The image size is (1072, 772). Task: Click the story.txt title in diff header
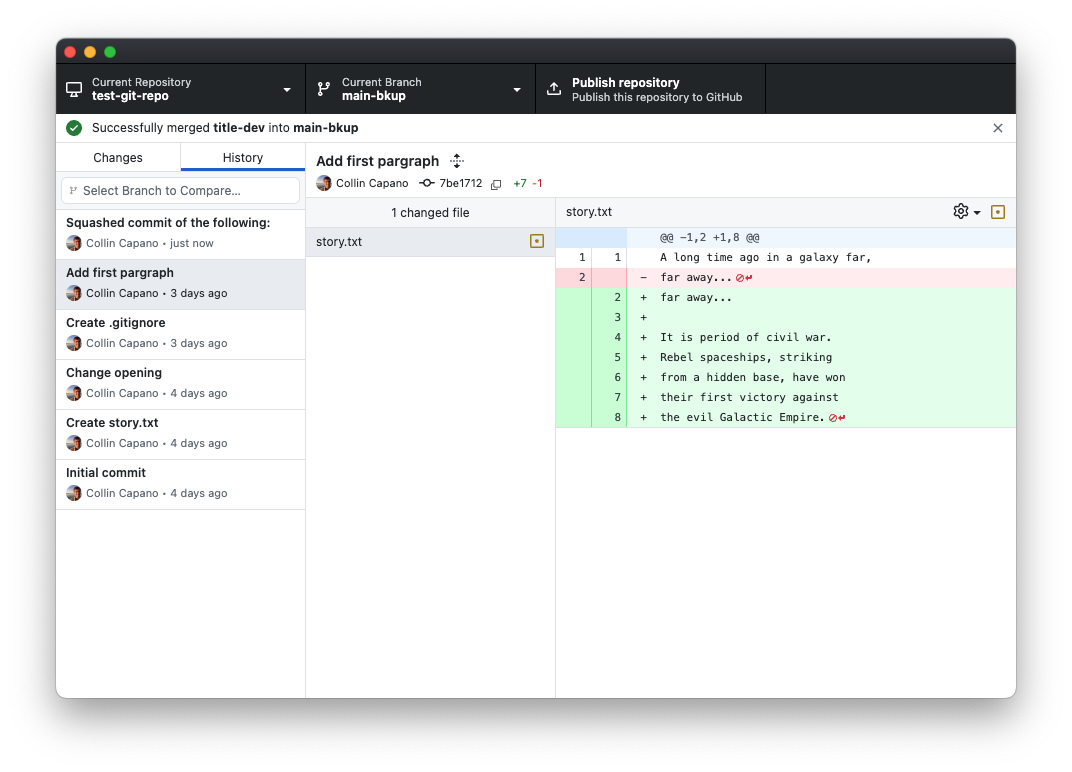589,212
